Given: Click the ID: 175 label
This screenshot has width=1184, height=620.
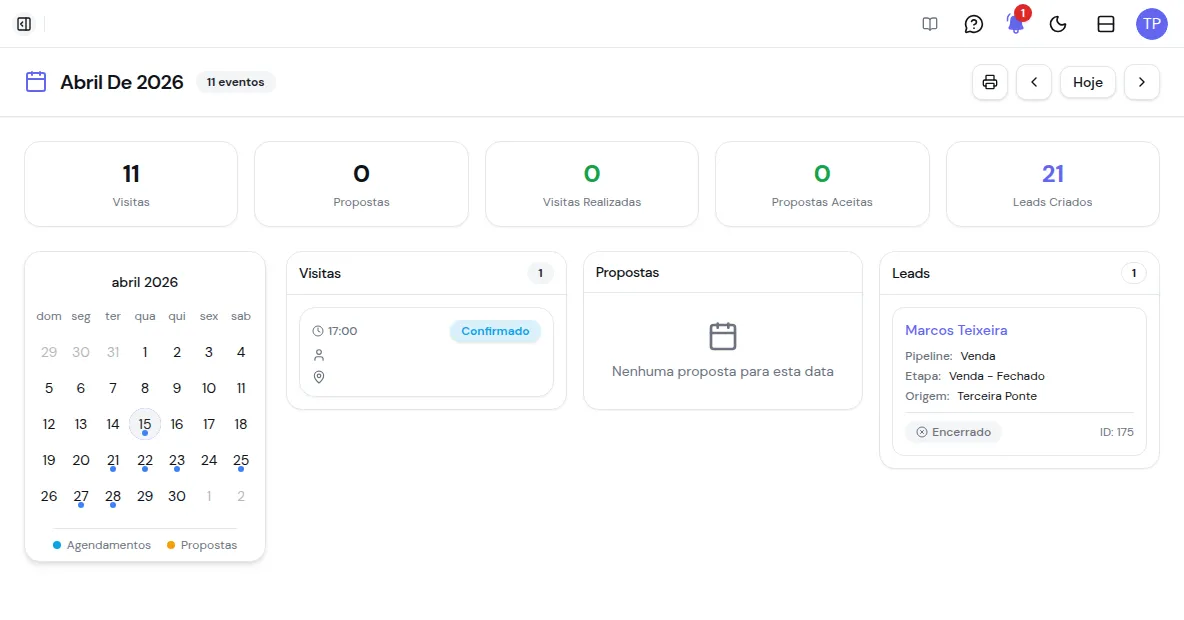Looking at the screenshot, I should pyautogui.click(x=1116, y=432).
